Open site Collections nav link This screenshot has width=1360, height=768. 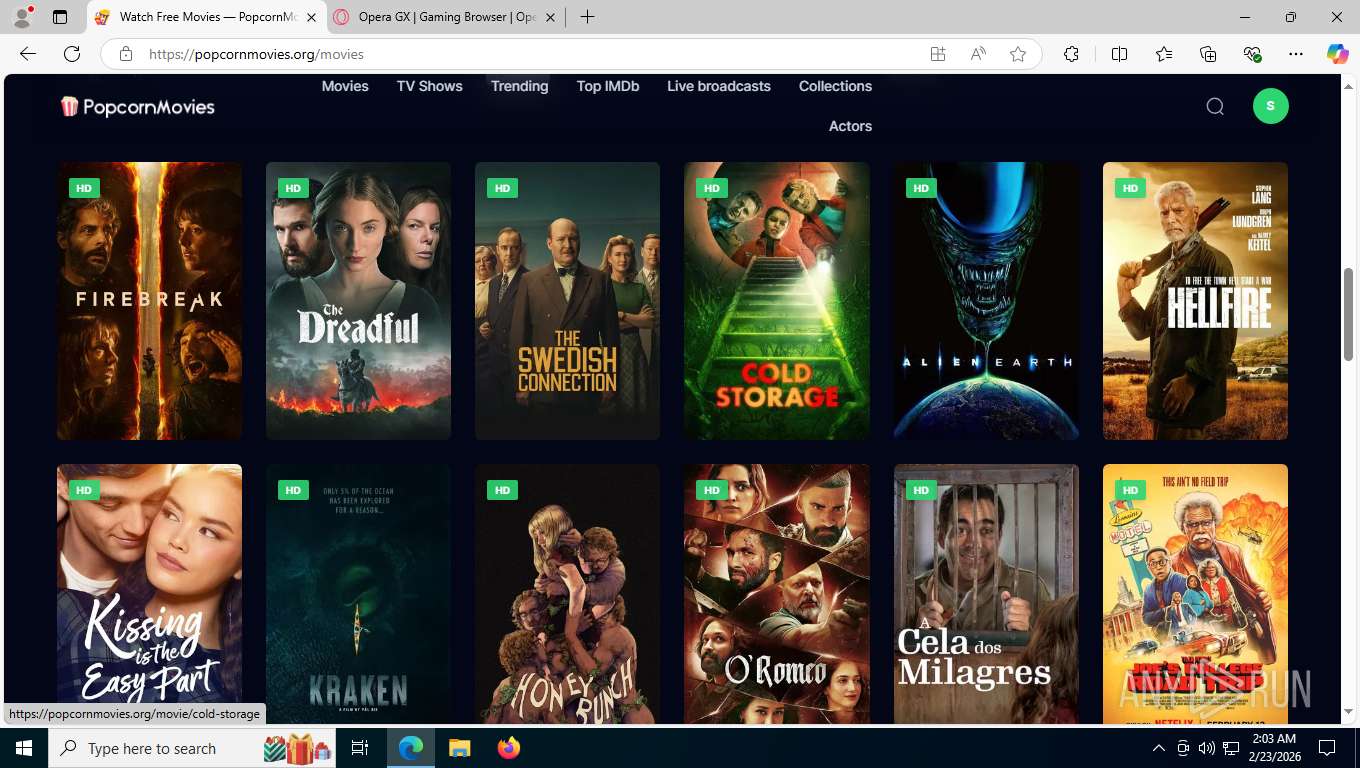pos(835,86)
